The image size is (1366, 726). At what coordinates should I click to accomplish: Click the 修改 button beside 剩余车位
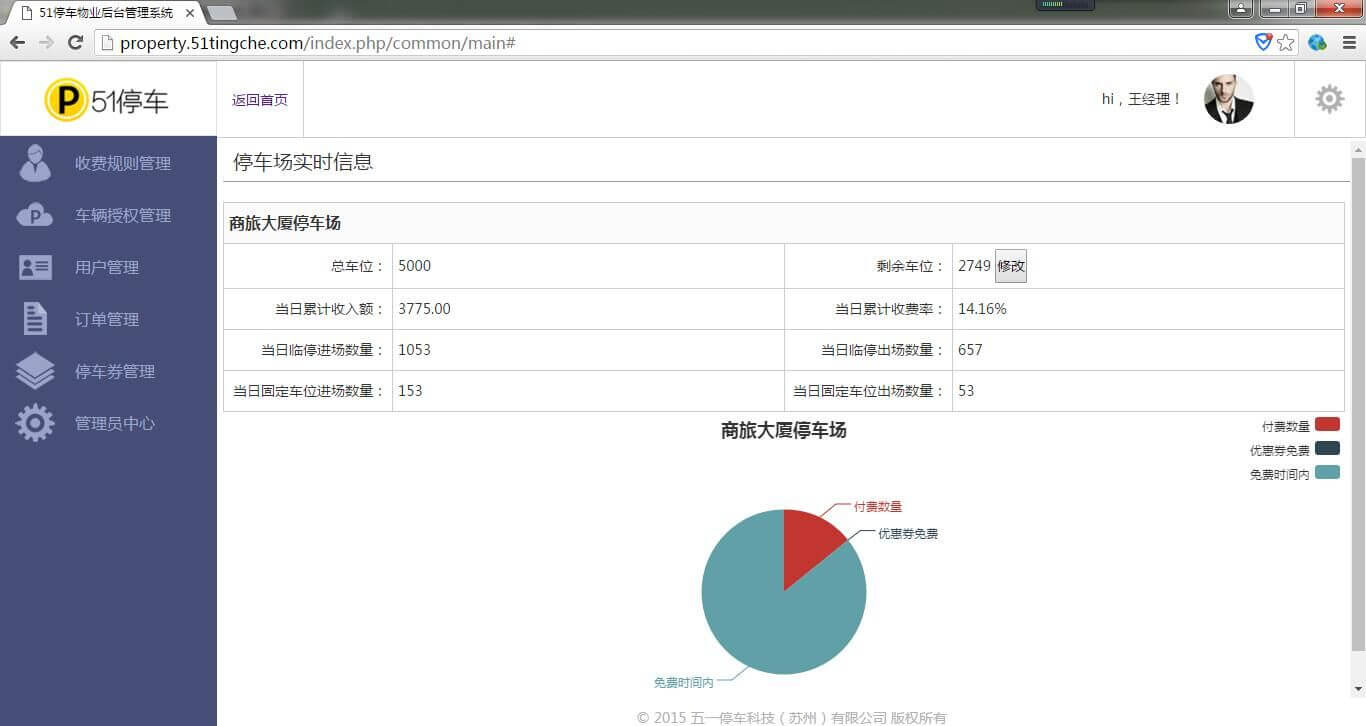tap(1010, 266)
